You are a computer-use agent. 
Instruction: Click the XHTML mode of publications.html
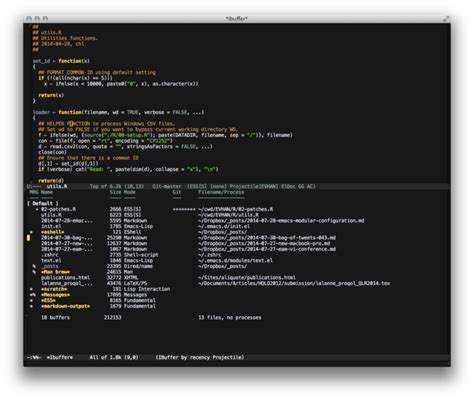click(131, 278)
